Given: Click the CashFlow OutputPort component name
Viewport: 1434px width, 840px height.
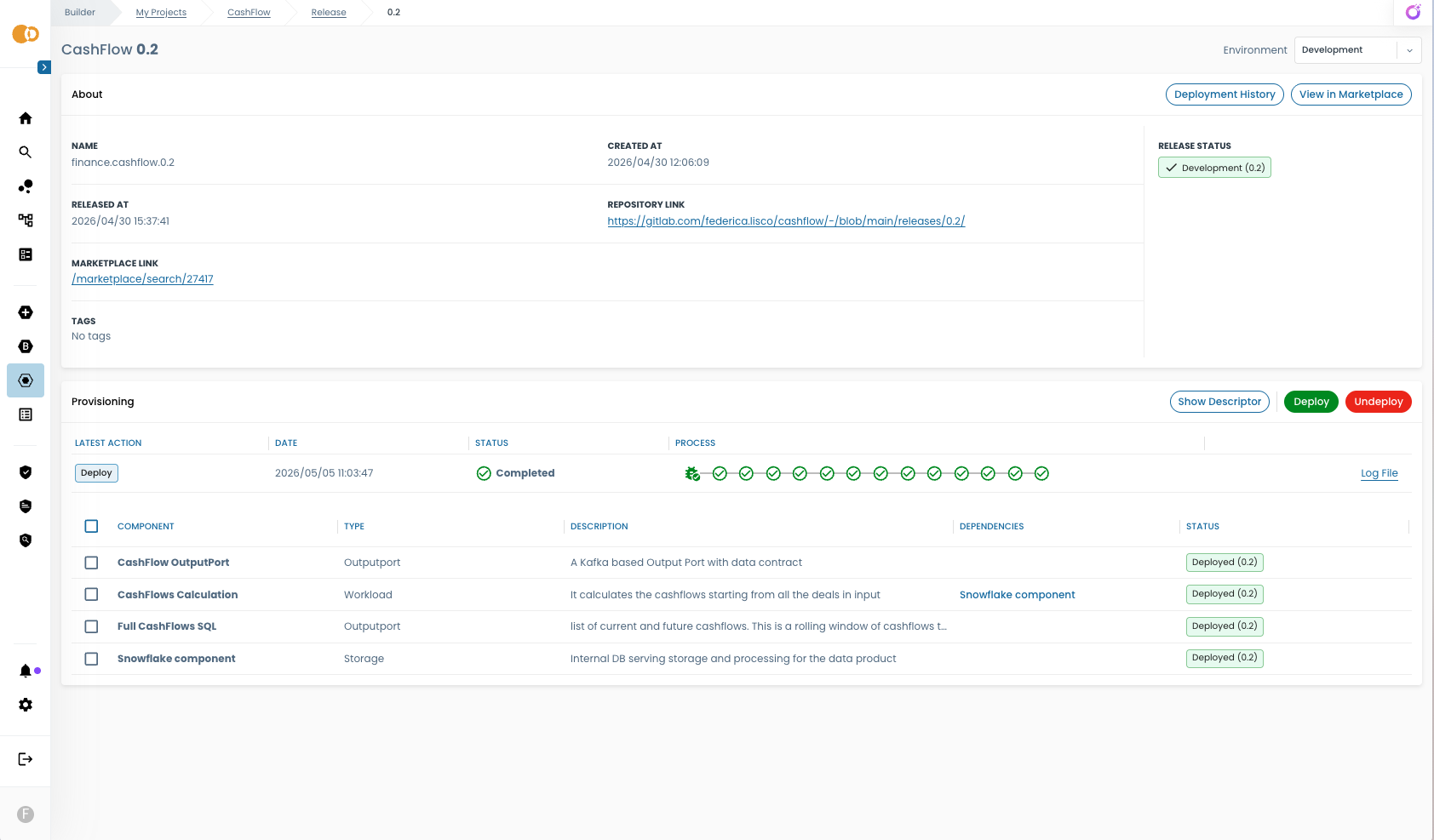Looking at the screenshot, I should click(x=173, y=563).
